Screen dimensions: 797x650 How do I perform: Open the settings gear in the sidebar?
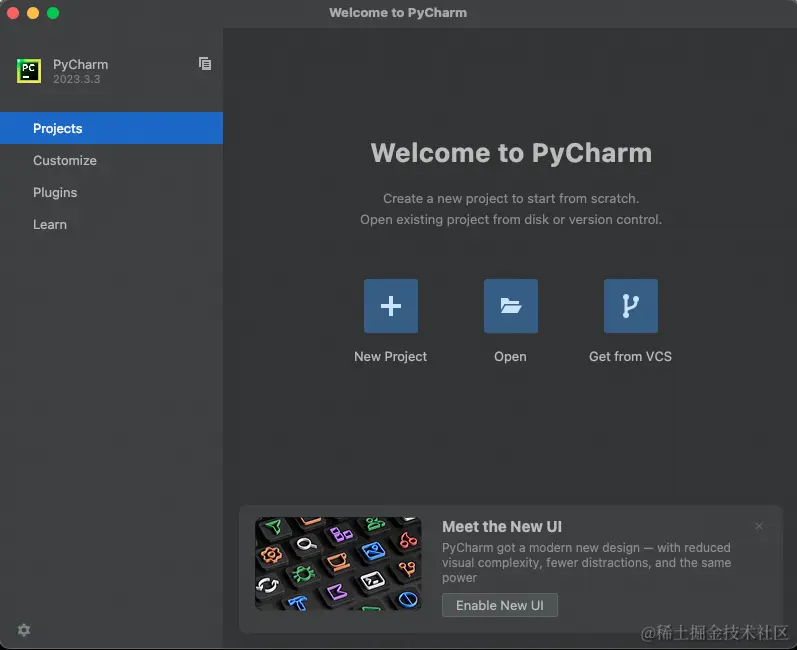pyautogui.click(x=24, y=630)
